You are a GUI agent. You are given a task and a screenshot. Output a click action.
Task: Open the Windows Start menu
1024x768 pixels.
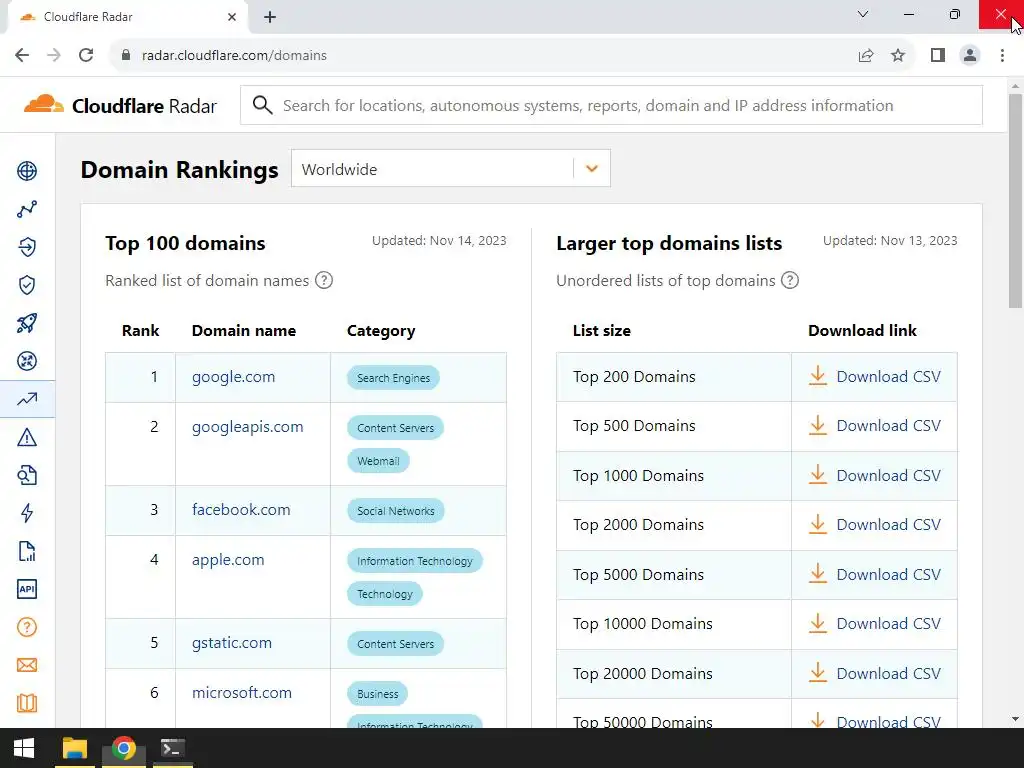[24, 748]
